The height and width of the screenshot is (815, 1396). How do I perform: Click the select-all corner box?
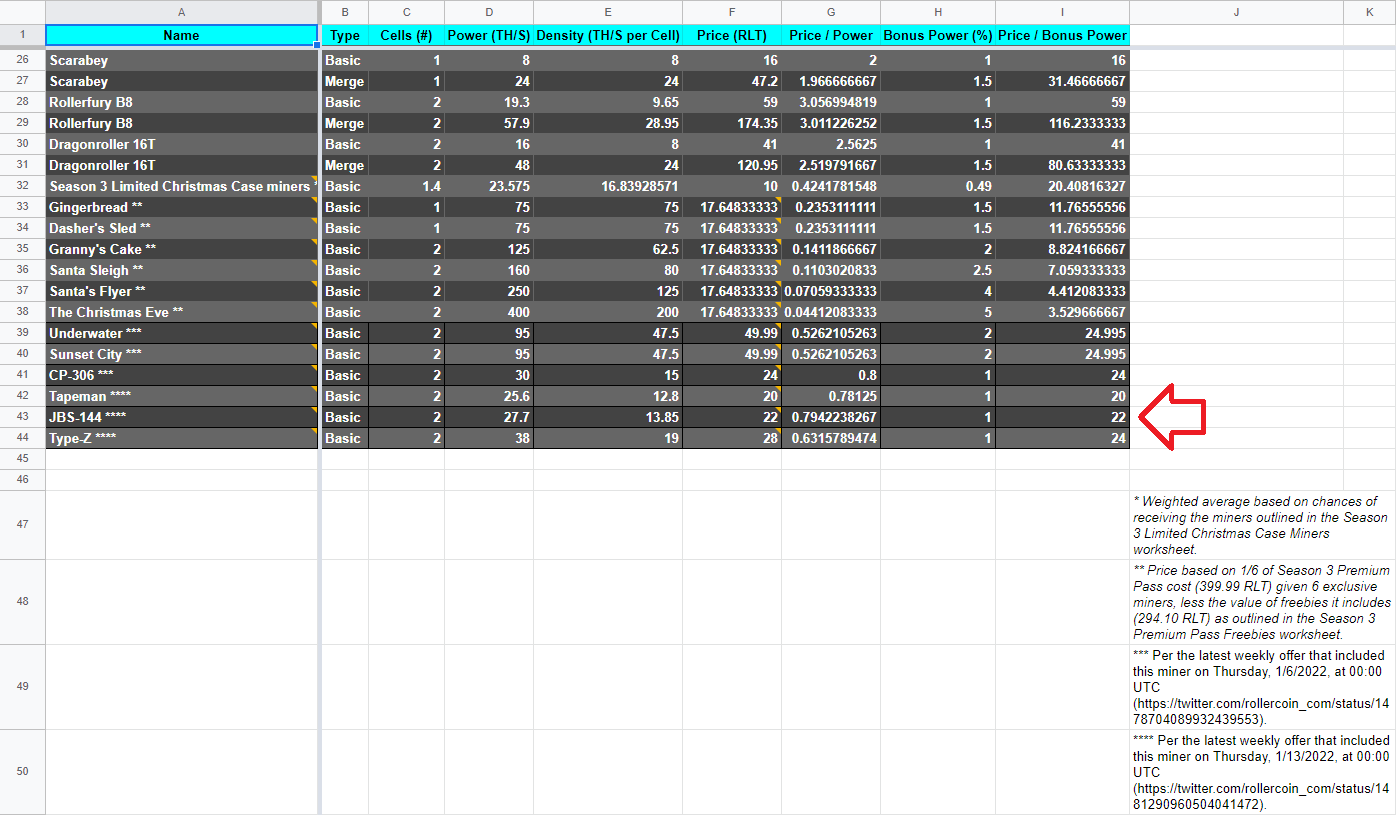pos(22,12)
